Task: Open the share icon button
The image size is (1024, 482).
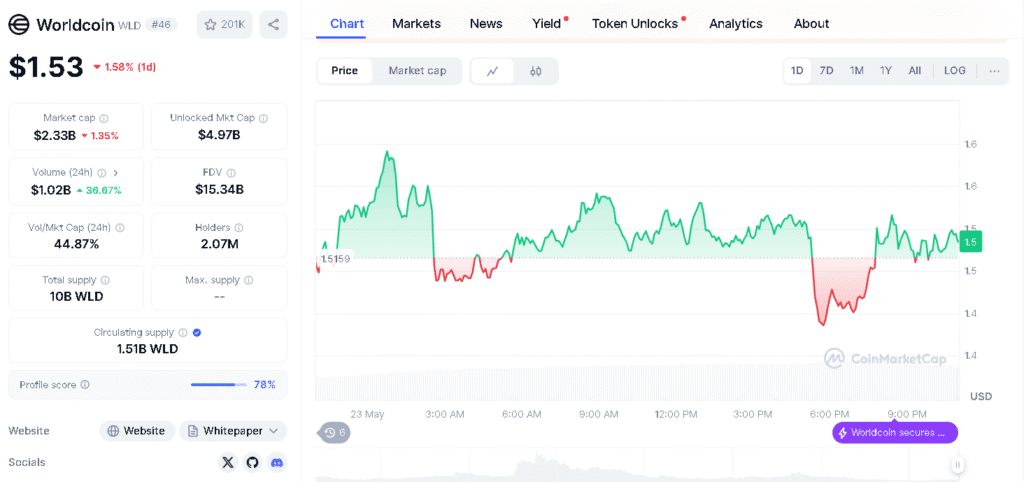Action: click(273, 25)
